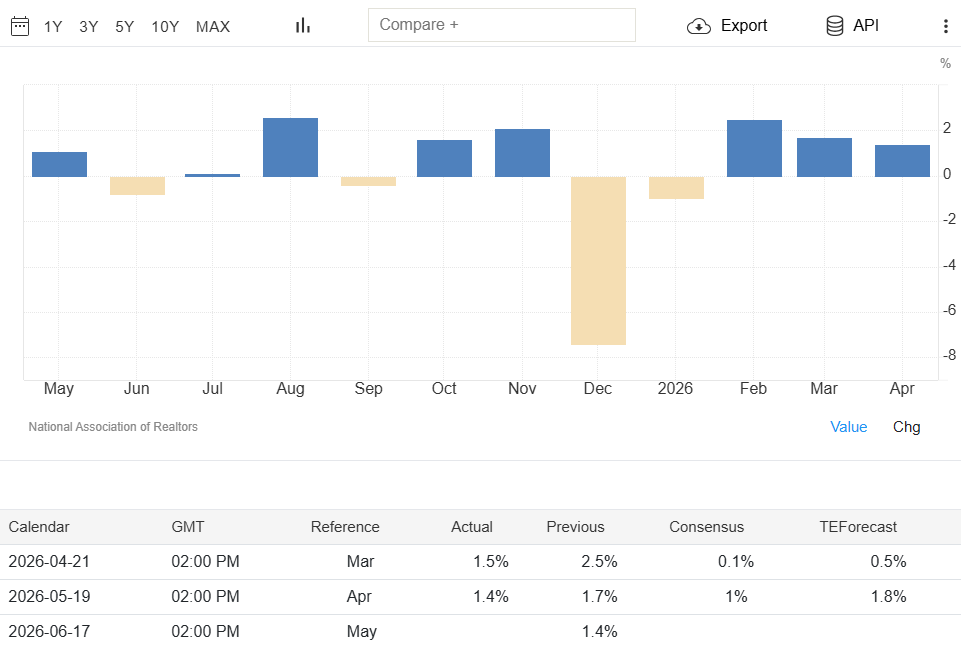This screenshot has height=645, width=961.
Task: Click the 0.5% TEForecast value
Action: click(889, 562)
